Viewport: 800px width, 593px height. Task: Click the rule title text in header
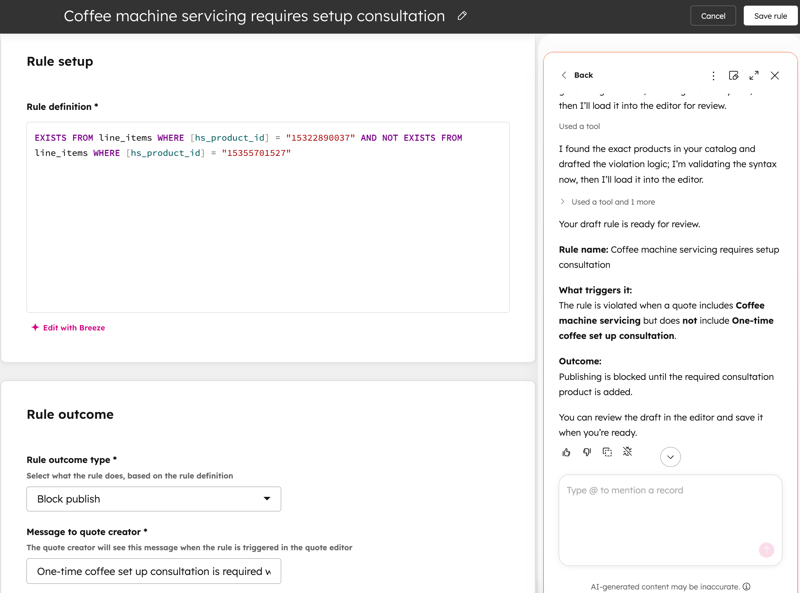[254, 16]
